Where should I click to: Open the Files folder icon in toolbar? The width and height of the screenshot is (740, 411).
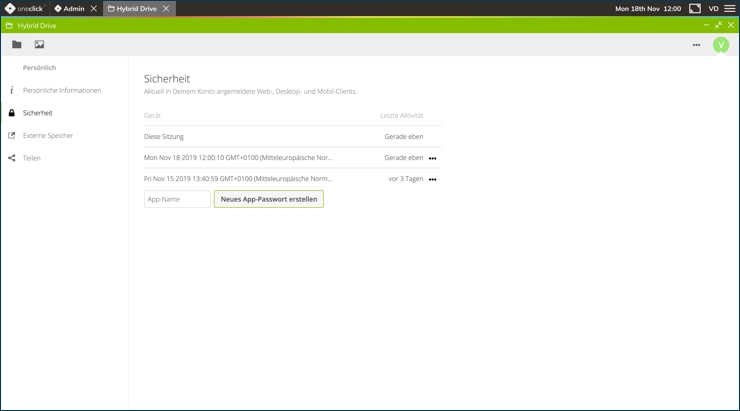pyautogui.click(x=17, y=45)
